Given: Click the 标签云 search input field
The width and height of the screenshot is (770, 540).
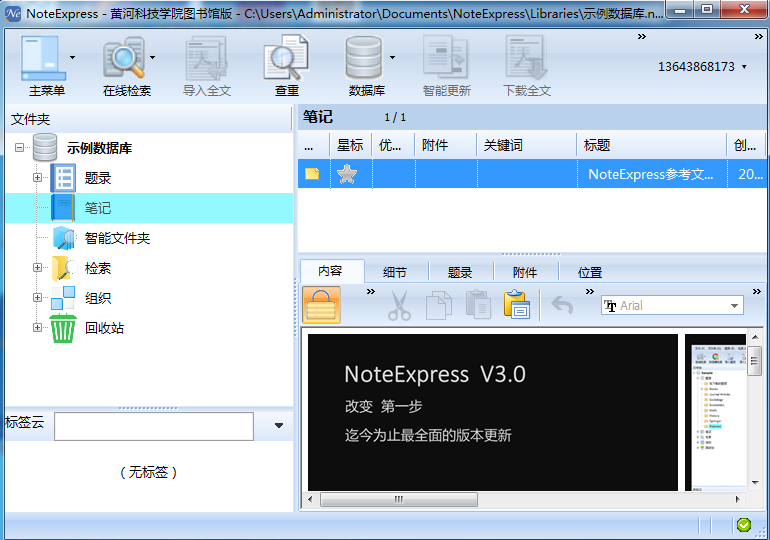Looking at the screenshot, I should tap(153, 426).
